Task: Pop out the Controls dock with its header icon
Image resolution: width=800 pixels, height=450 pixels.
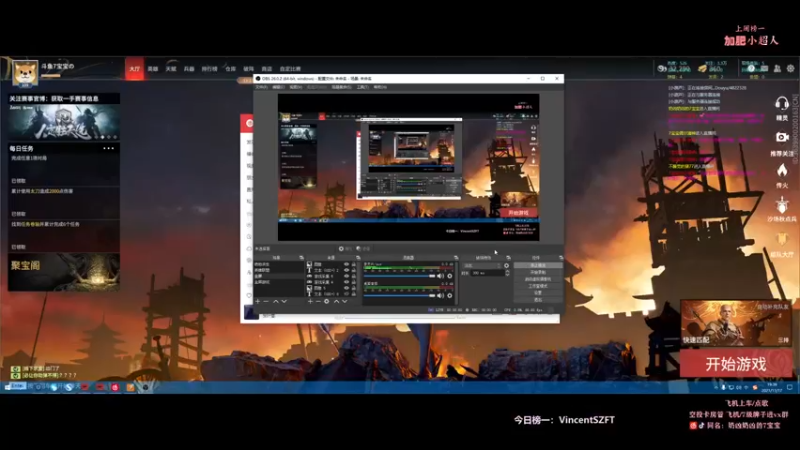Action: 561,258
